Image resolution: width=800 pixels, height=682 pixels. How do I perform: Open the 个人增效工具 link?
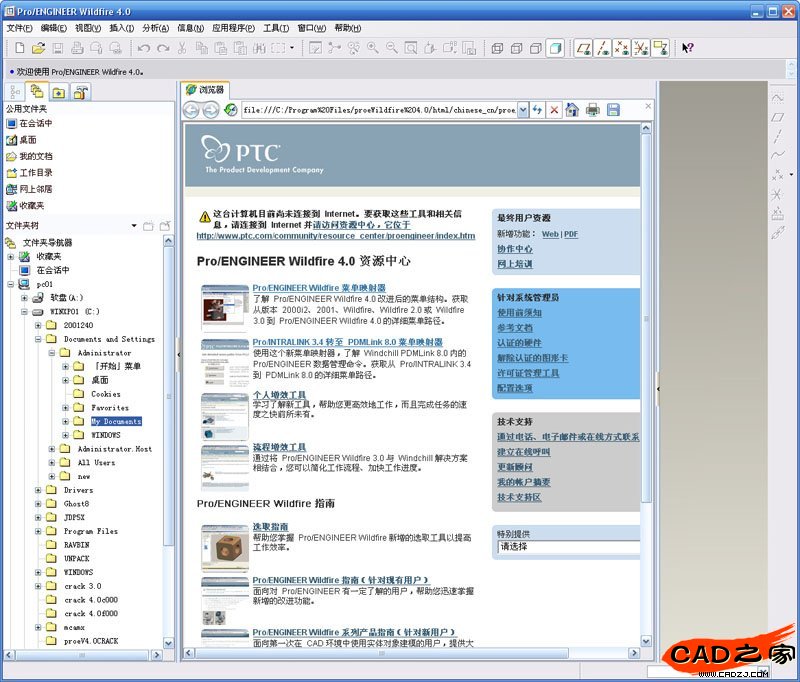[x=279, y=395]
